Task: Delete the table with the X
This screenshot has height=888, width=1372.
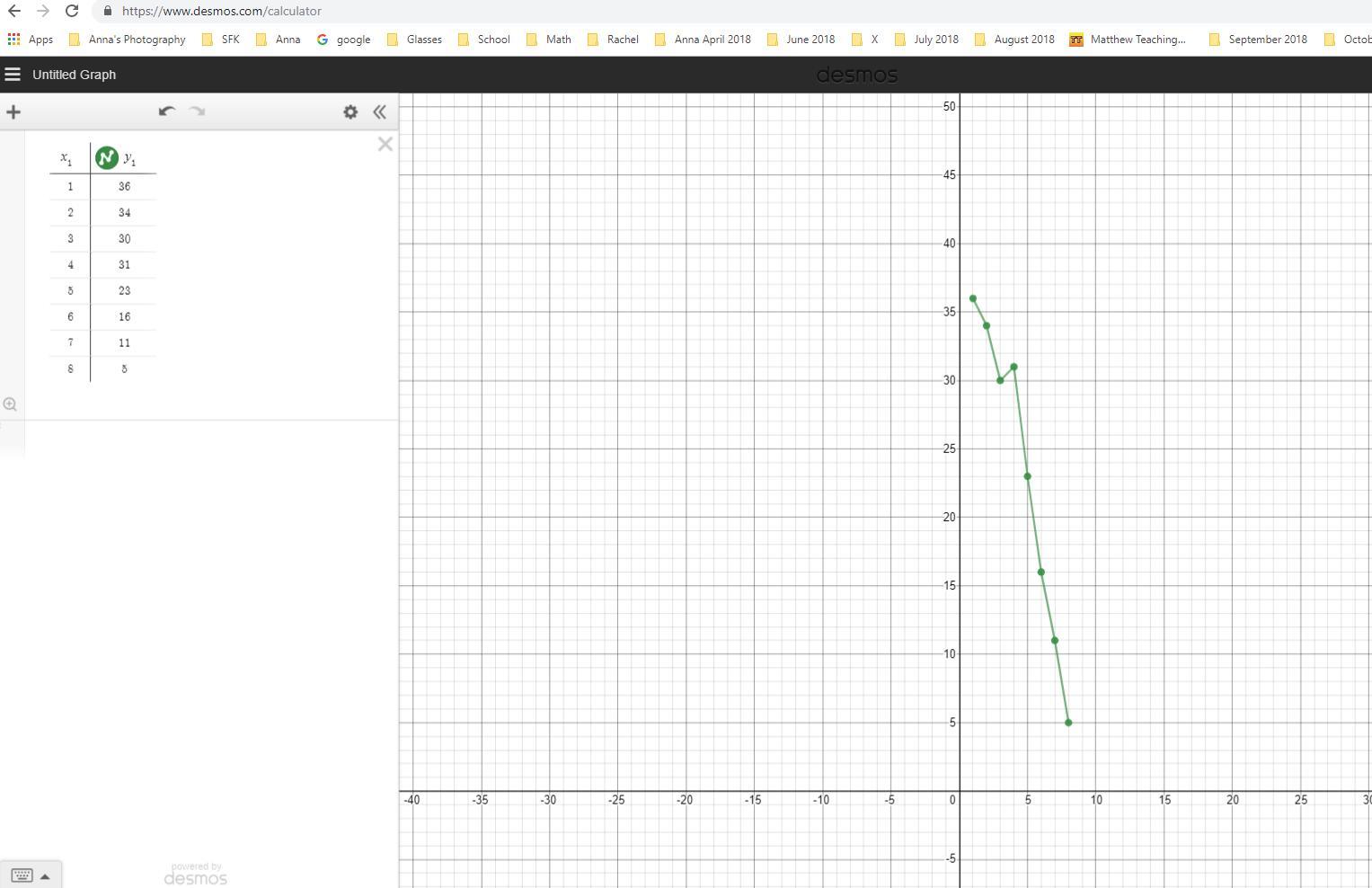Action: coord(385,145)
